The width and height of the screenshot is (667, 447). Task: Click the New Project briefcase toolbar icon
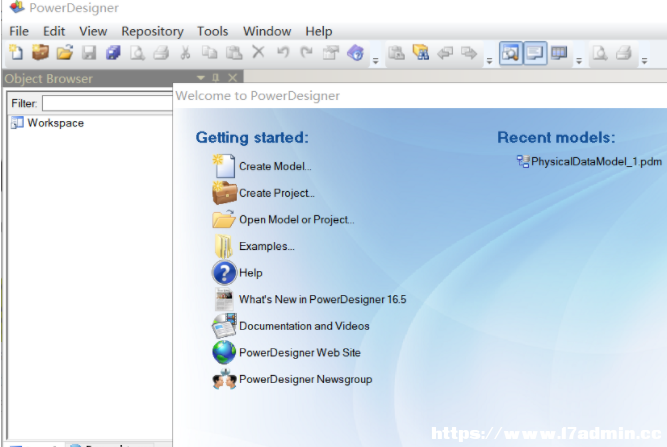pyautogui.click(x=40, y=53)
